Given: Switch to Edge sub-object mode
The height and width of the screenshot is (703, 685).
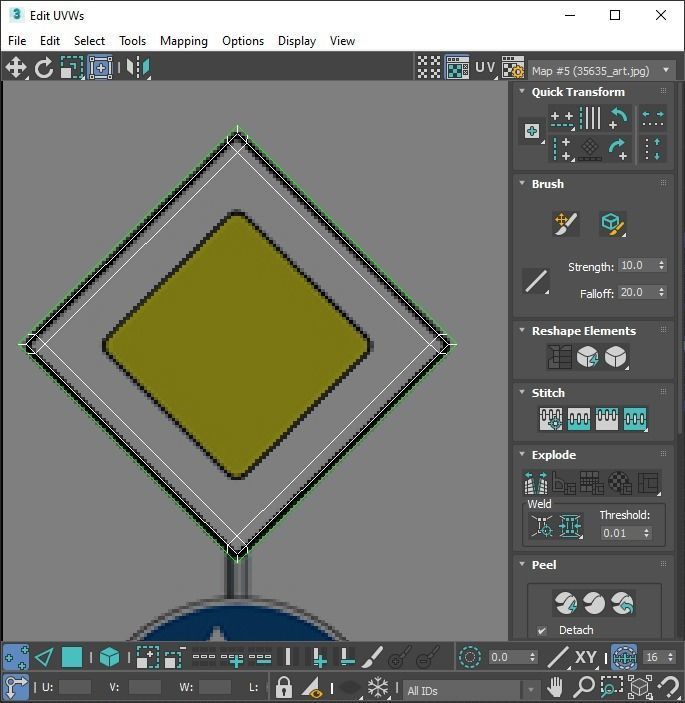Looking at the screenshot, I should 44,658.
